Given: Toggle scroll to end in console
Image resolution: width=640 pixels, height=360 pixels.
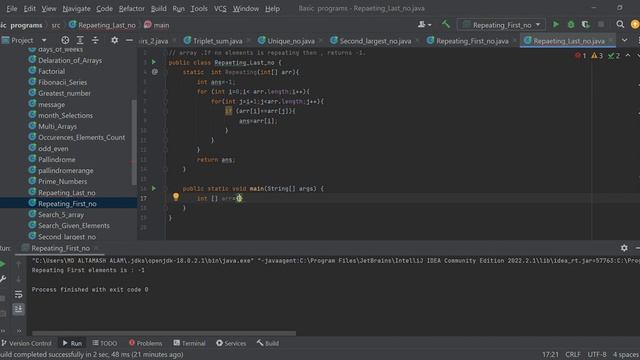Looking at the screenshot, I should pos(18,309).
